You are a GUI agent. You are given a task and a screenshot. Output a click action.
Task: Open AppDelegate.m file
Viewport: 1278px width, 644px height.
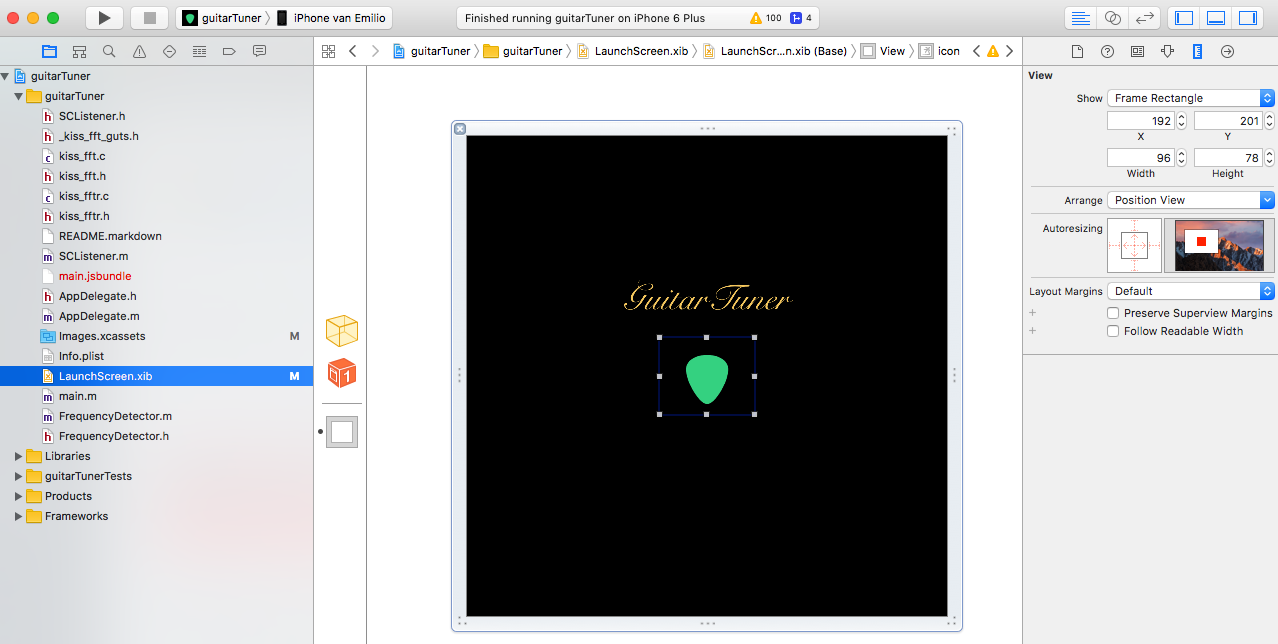point(98,316)
